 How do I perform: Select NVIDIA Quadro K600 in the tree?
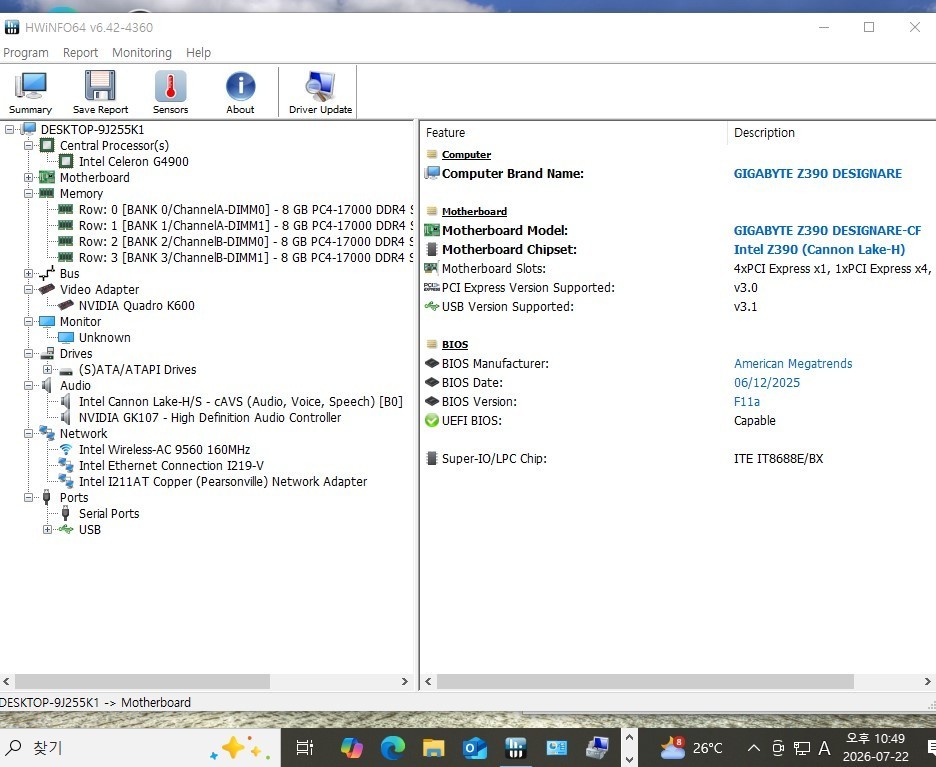coord(137,305)
